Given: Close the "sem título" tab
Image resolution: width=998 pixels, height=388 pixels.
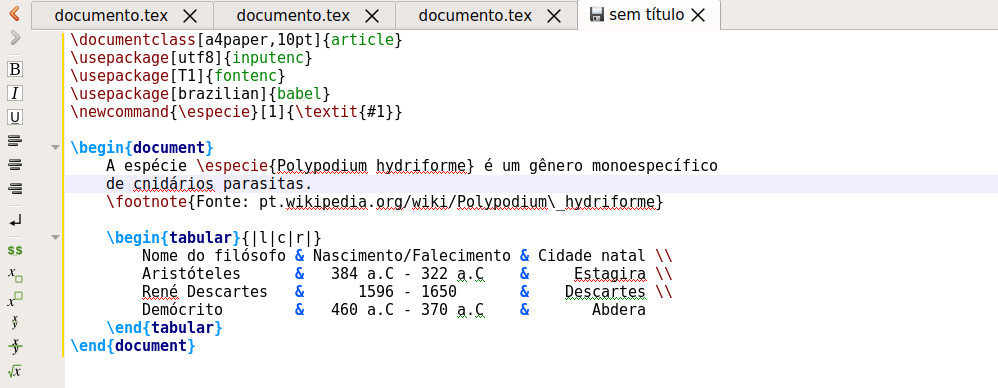Looking at the screenshot, I should [x=698, y=15].
